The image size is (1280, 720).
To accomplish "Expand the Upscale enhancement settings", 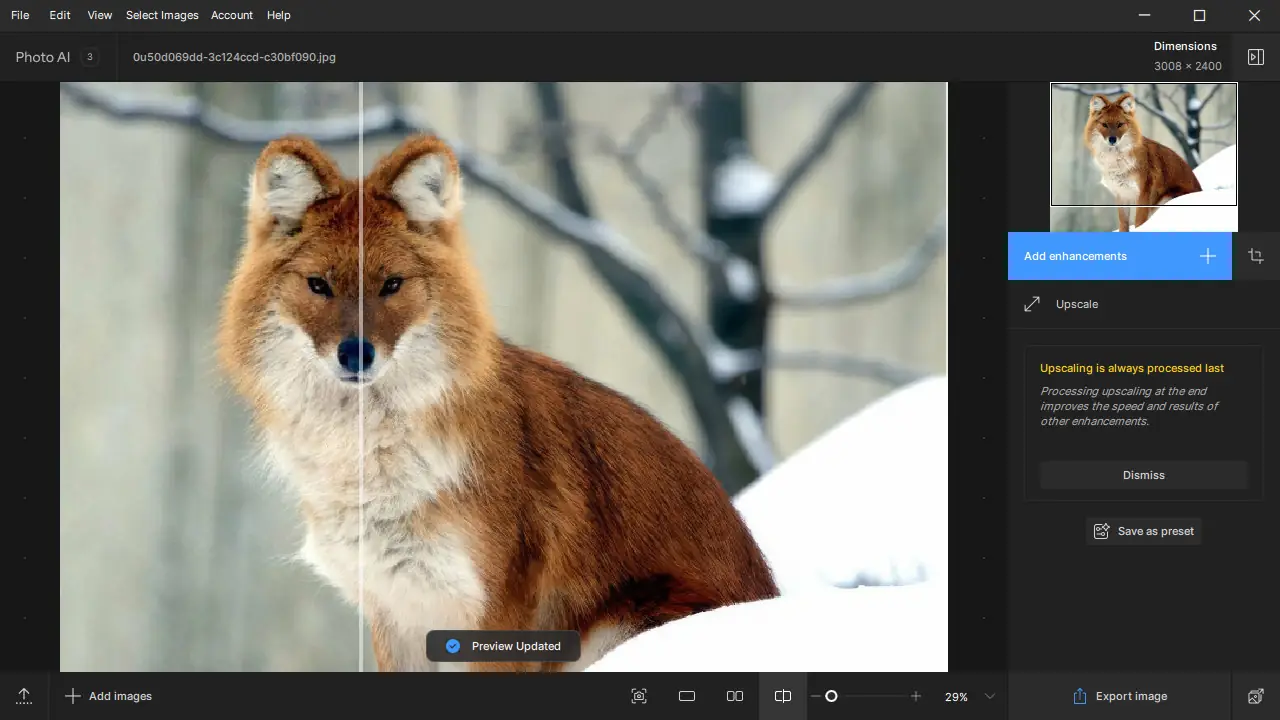I will 1077,304.
